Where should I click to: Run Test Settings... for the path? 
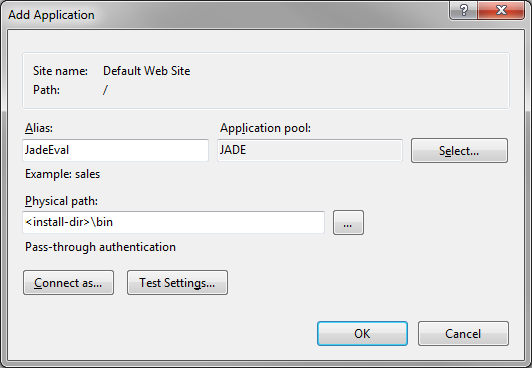(x=177, y=283)
